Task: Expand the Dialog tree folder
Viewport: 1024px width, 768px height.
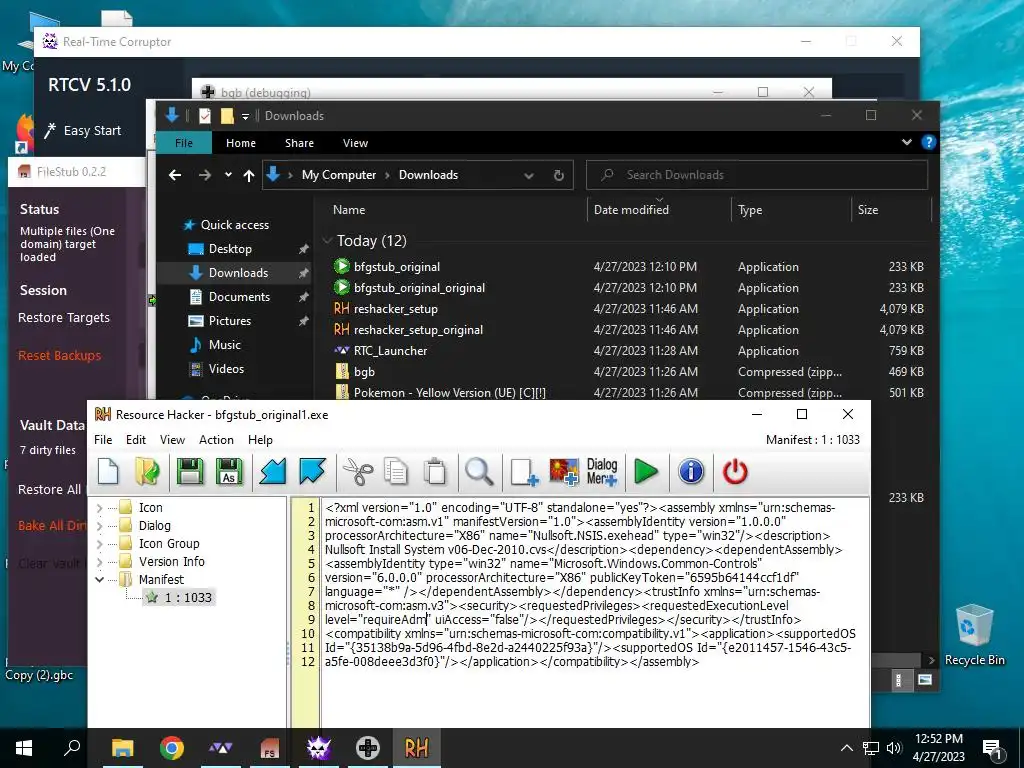Action: [x=99, y=526]
